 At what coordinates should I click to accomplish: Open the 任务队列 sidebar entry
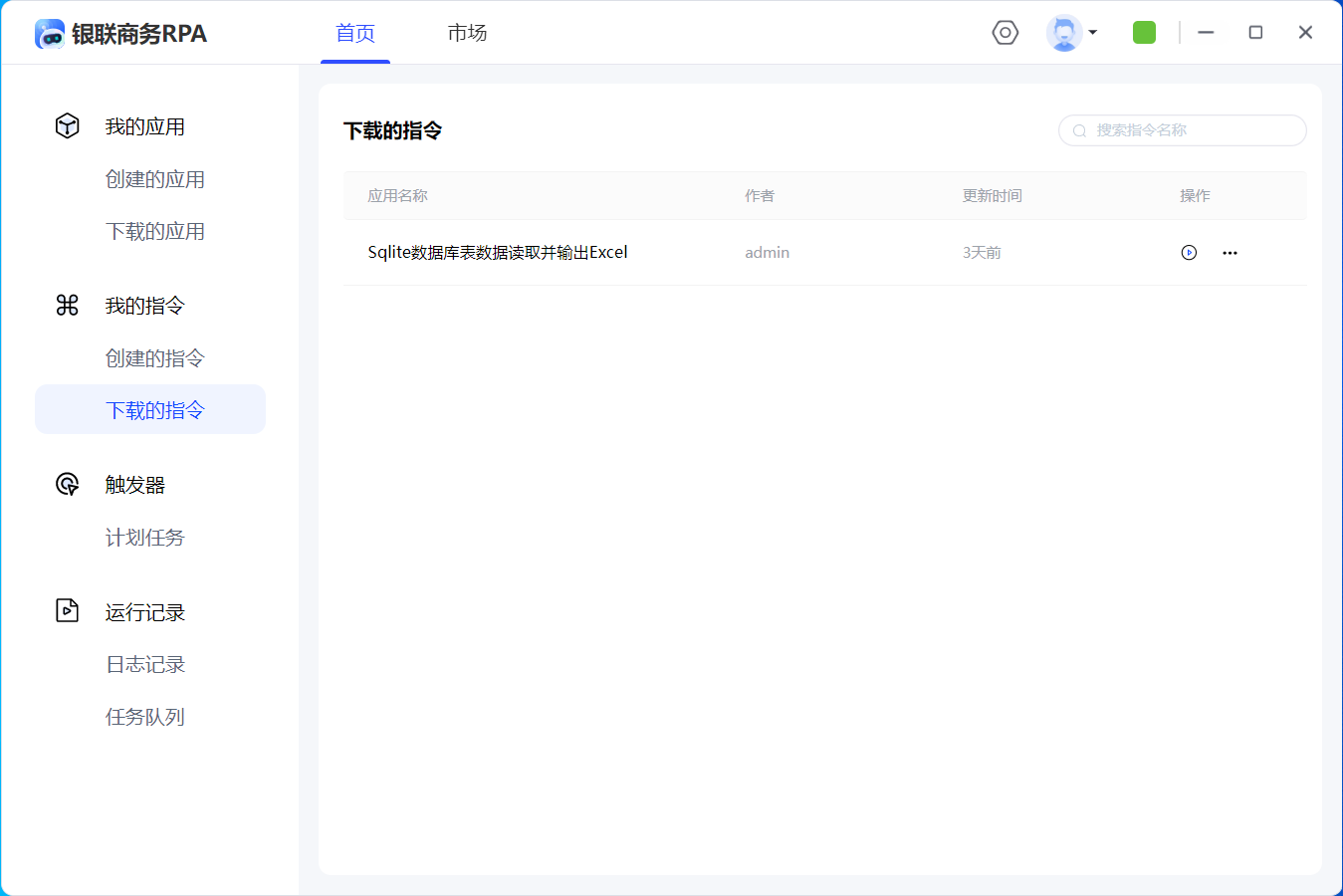[x=145, y=717]
